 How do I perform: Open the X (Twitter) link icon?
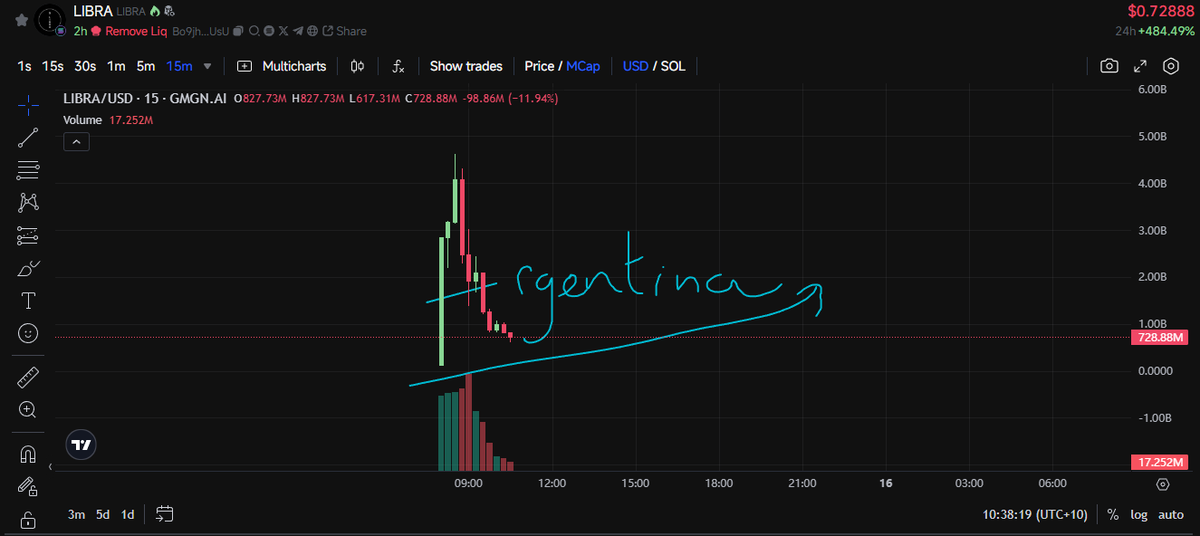pos(283,31)
